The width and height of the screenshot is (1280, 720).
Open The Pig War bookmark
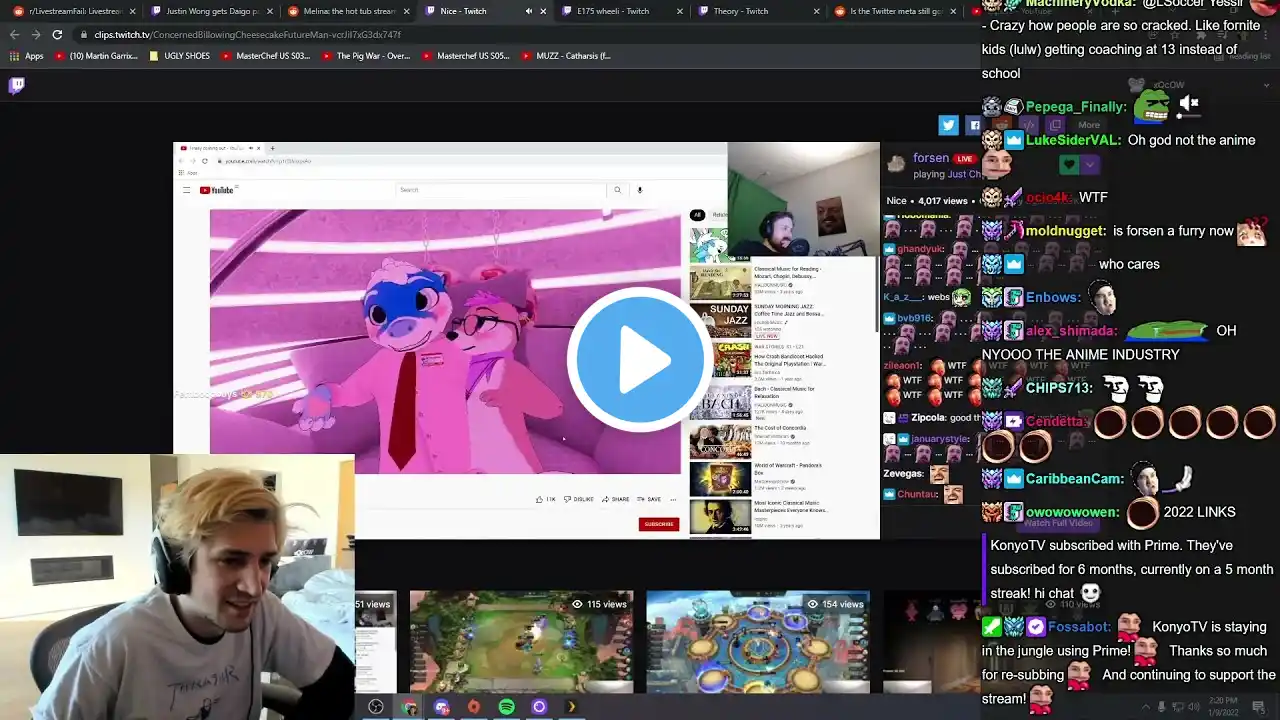pos(365,56)
